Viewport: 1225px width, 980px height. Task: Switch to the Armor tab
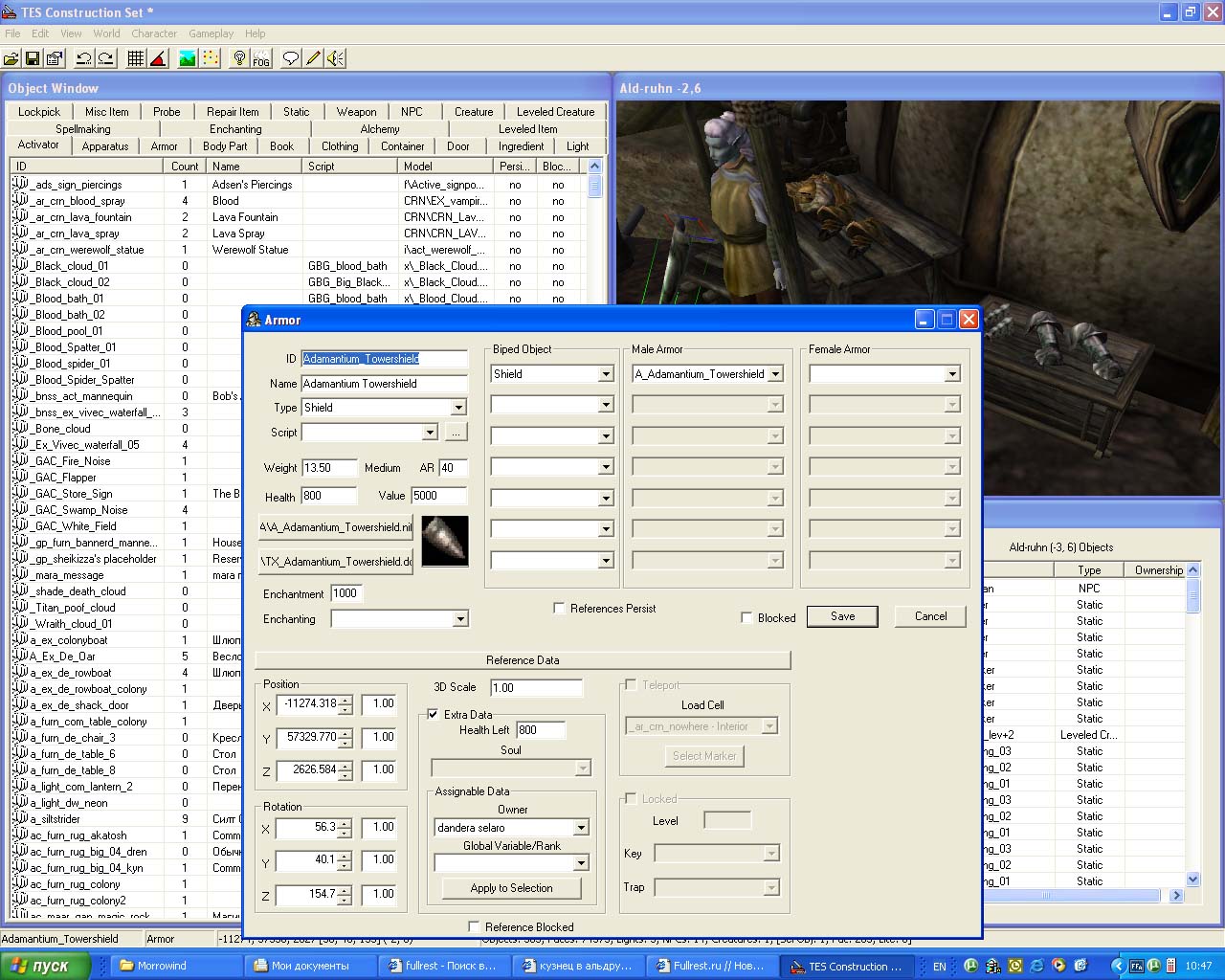pos(164,146)
